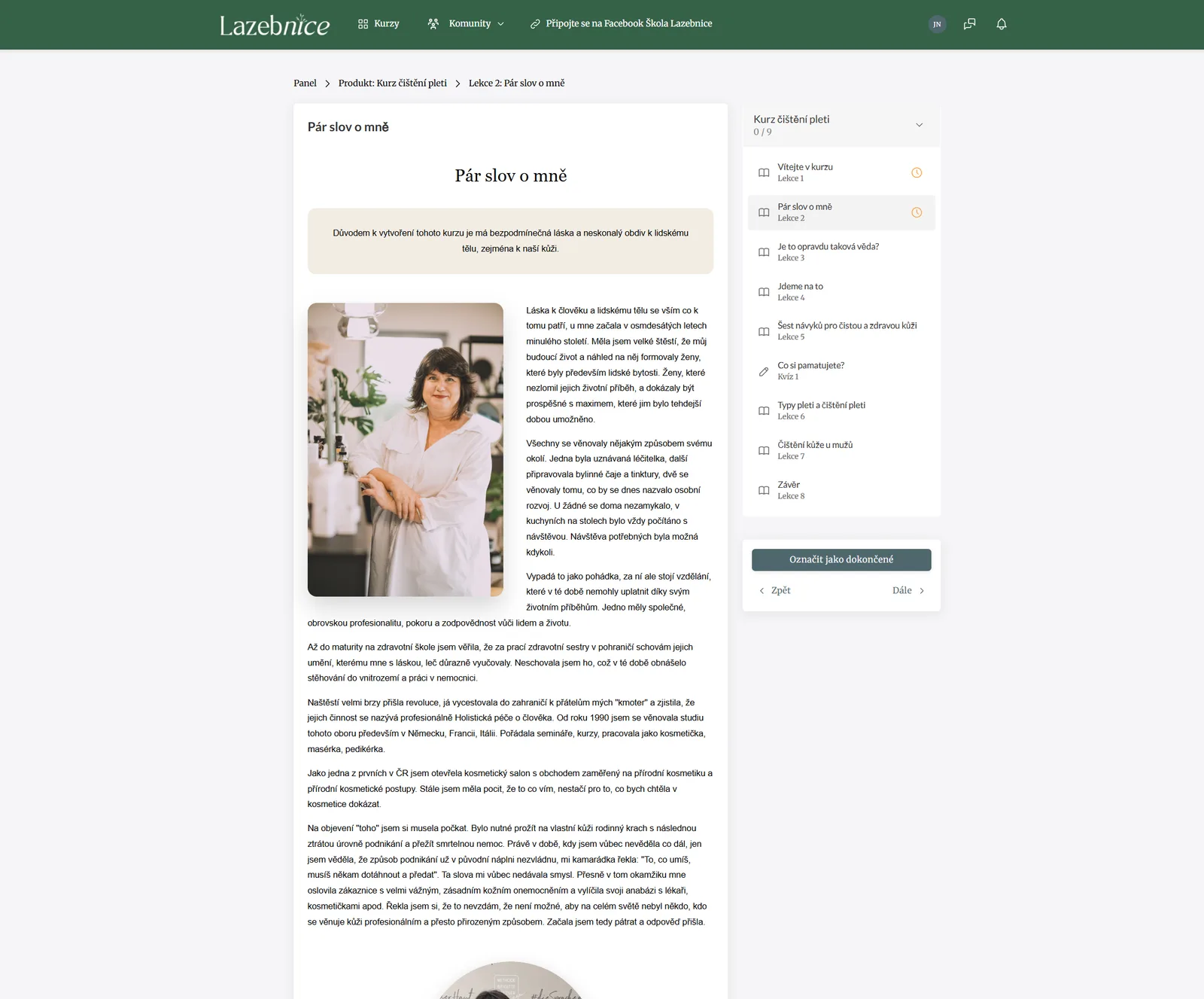This screenshot has width=1204, height=999.
Task: Open lesson Je to opravdu taková věda?
Action: click(841, 252)
